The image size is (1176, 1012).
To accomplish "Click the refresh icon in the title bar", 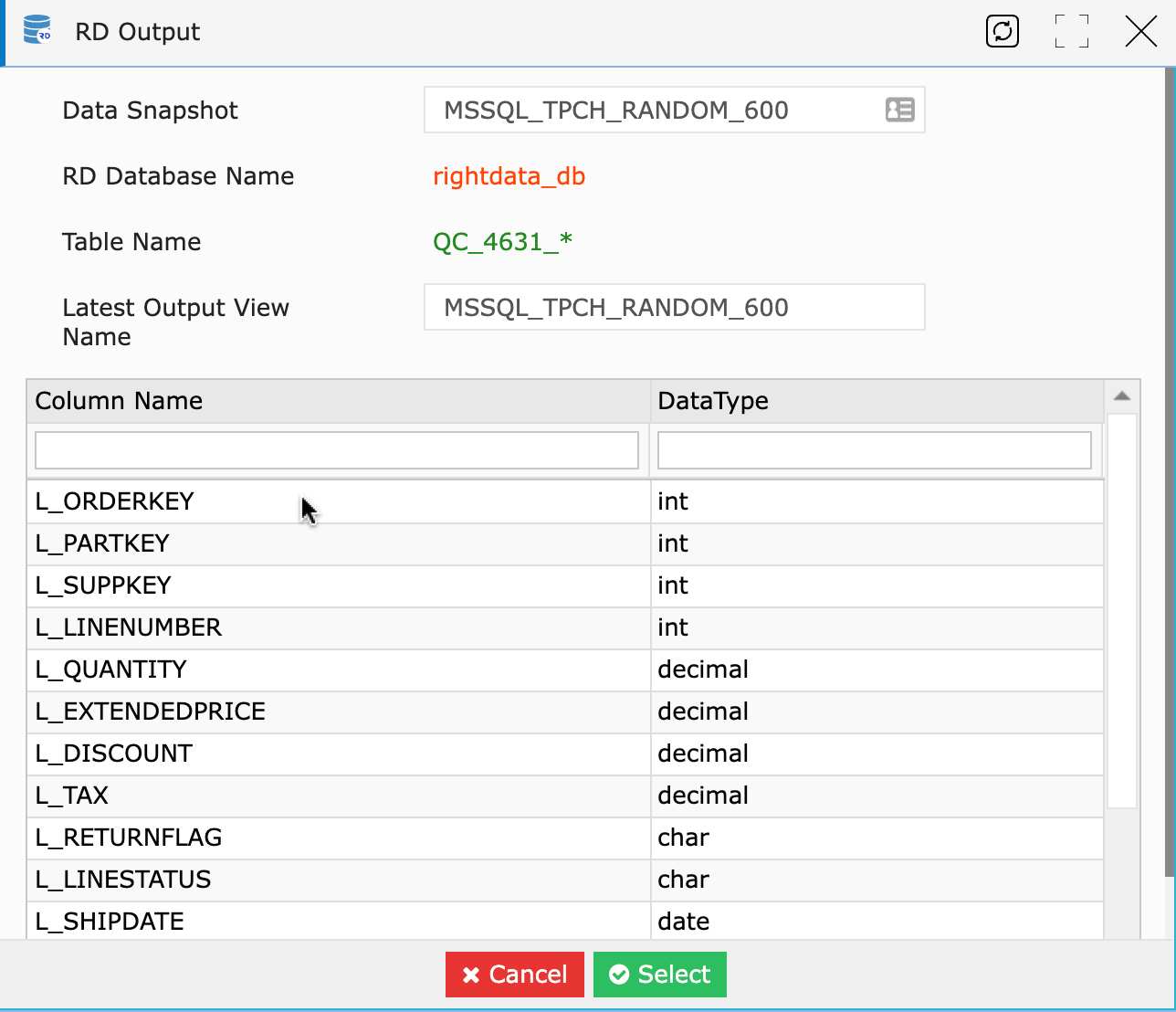I will click(1002, 31).
